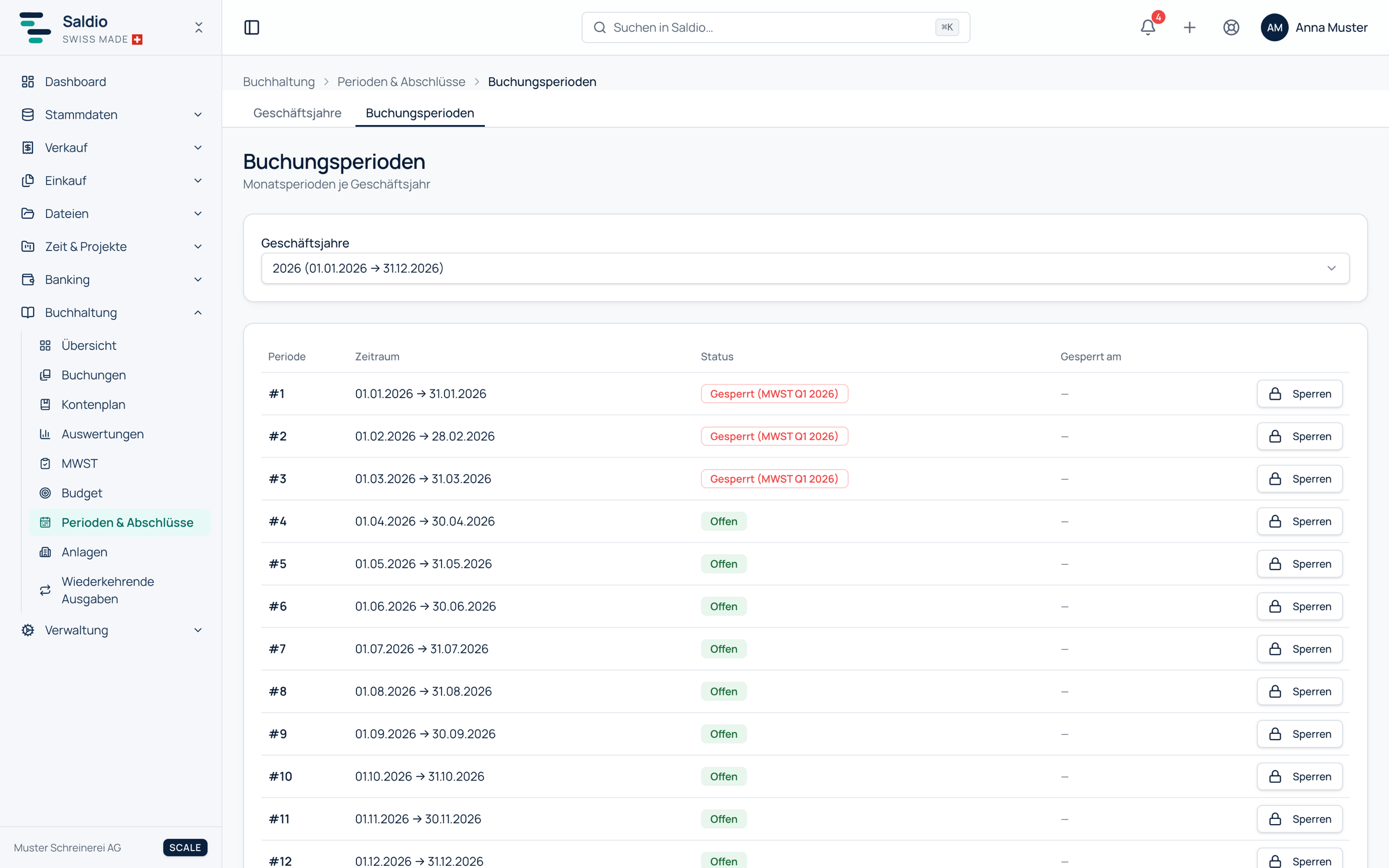Open Wiederkehrende Ausgaben in sidebar
The width and height of the screenshot is (1389, 868).
click(x=119, y=590)
